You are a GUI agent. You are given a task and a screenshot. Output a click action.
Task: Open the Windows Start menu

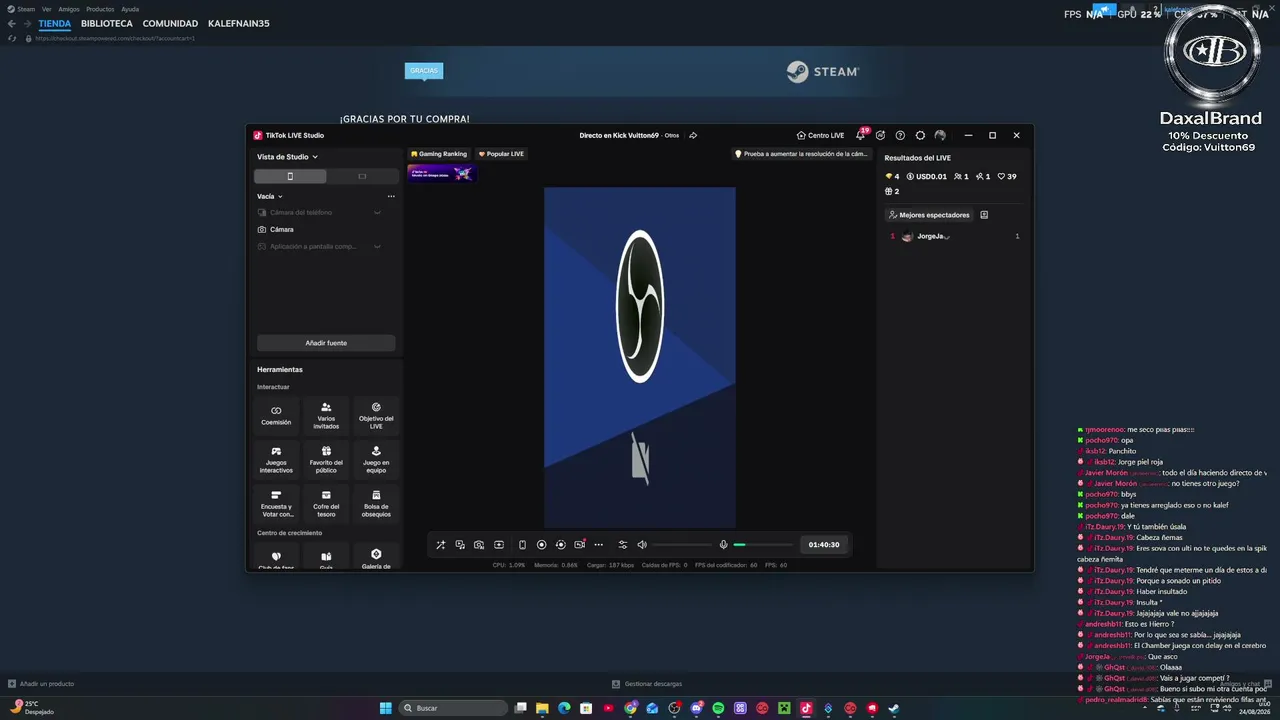tap(386, 708)
